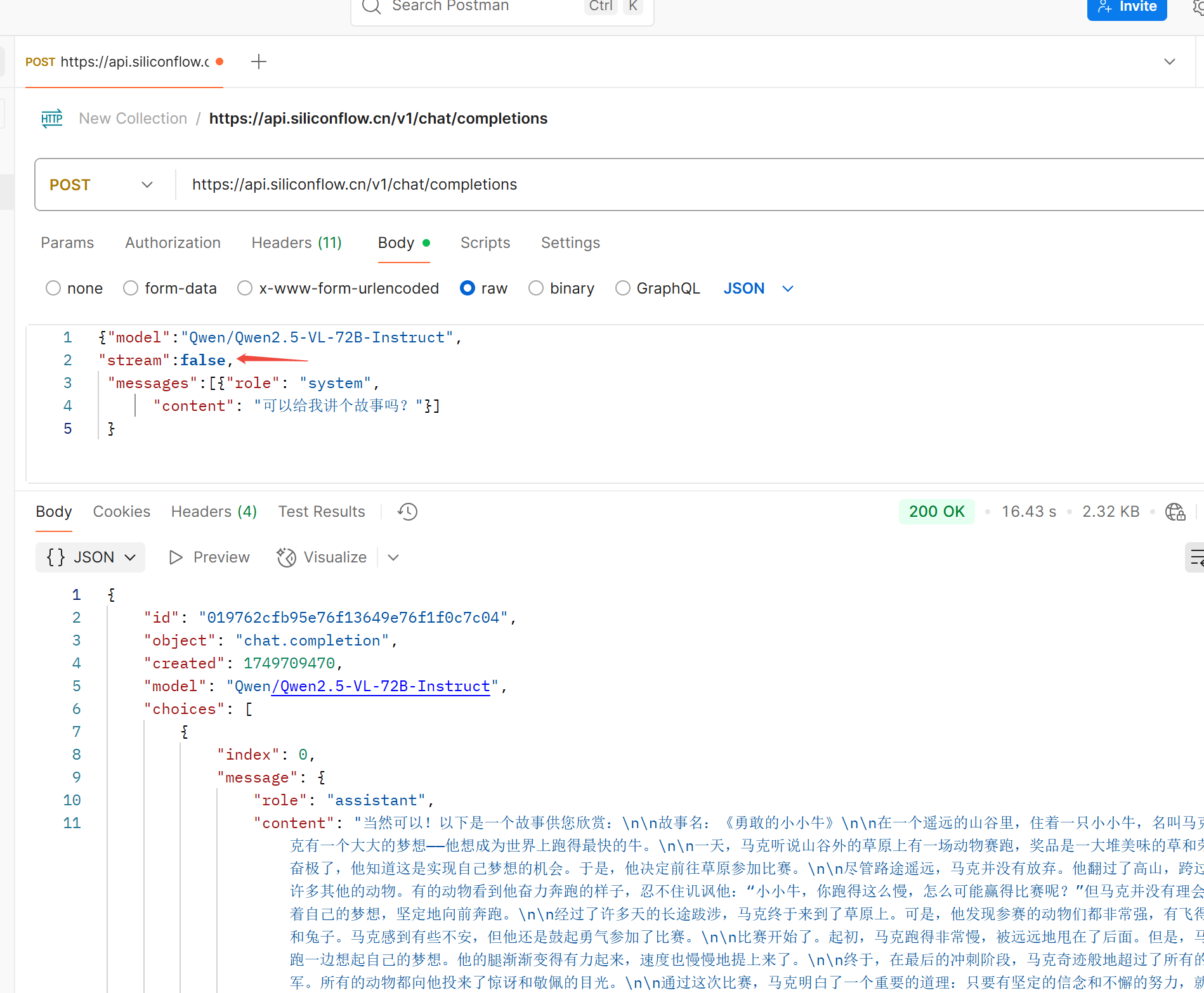Screen dimensions: 1204x993
Task: Open the response history clock icon
Action: (407, 512)
